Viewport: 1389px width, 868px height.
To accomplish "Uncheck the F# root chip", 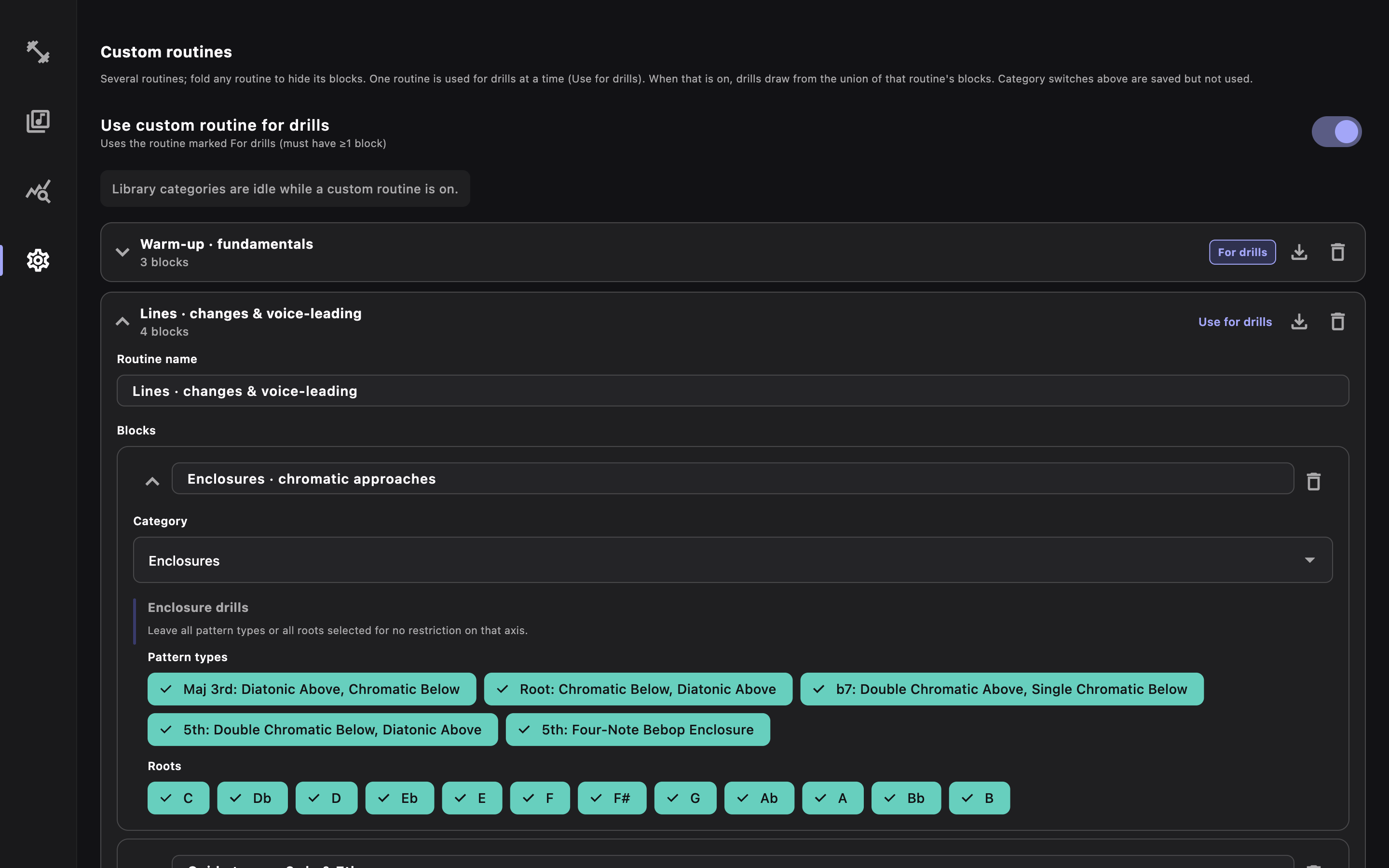I will tap(611, 798).
